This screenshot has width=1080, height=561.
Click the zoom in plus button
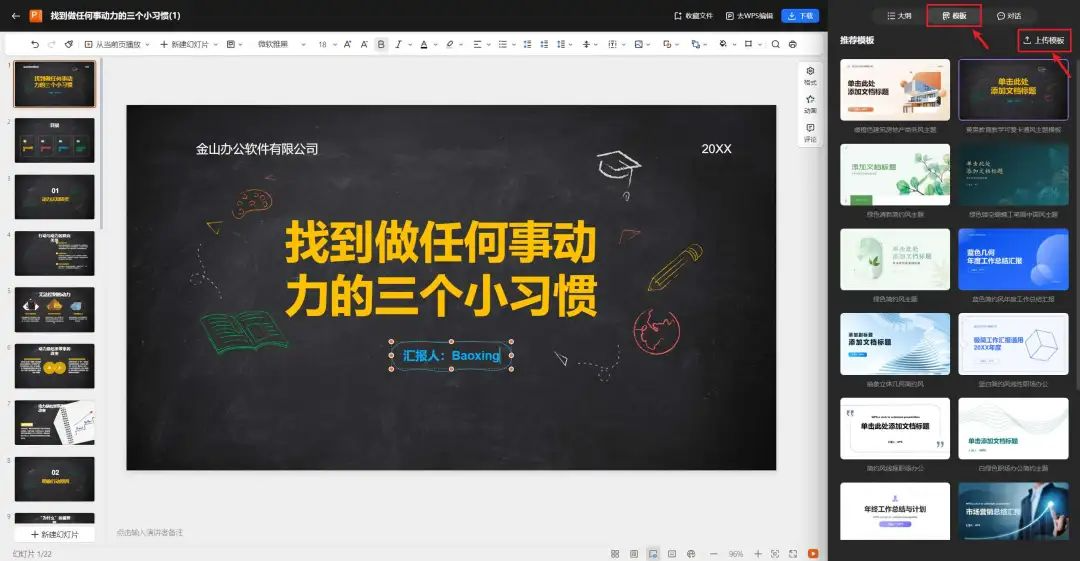(758, 553)
